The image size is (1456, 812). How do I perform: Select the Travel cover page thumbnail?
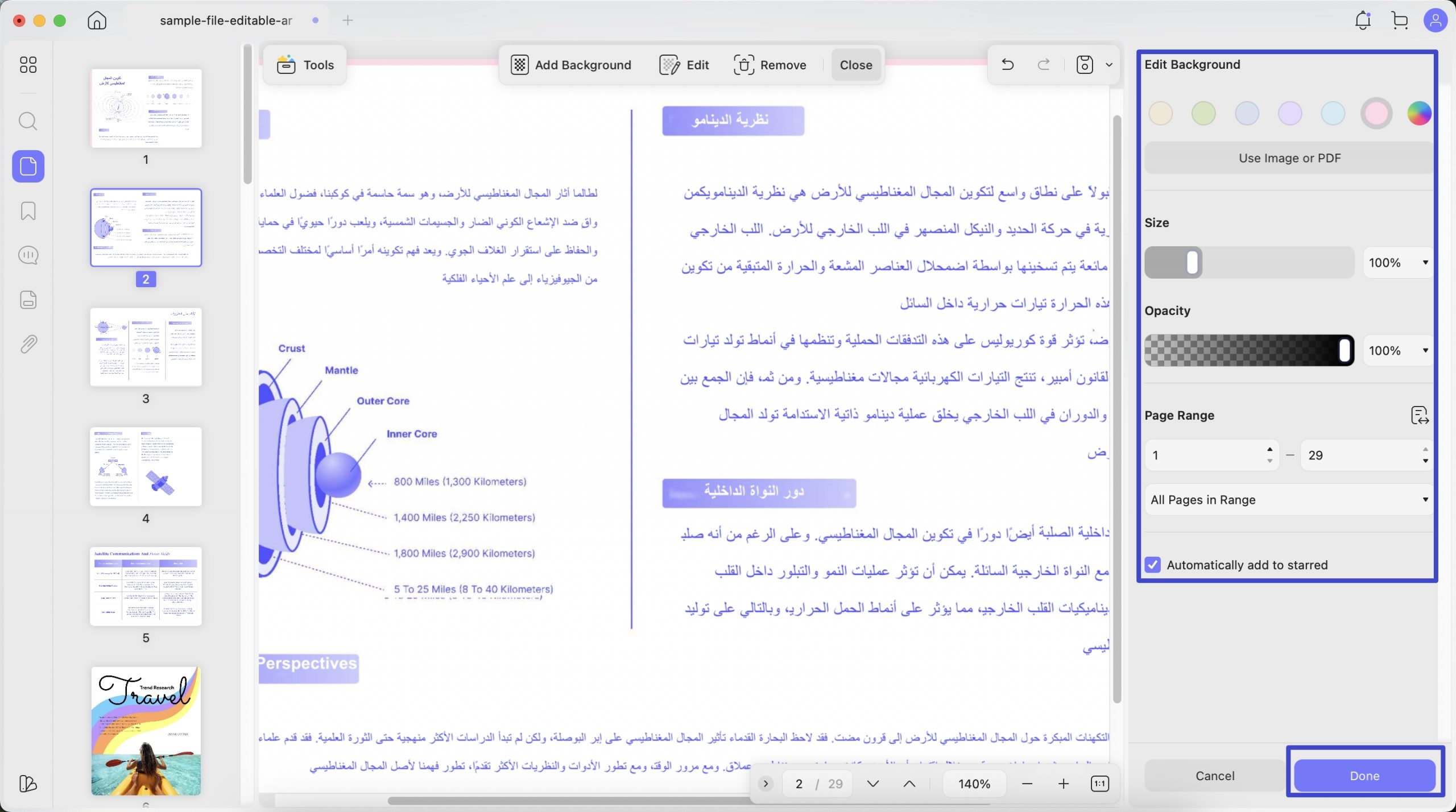(146, 731)
